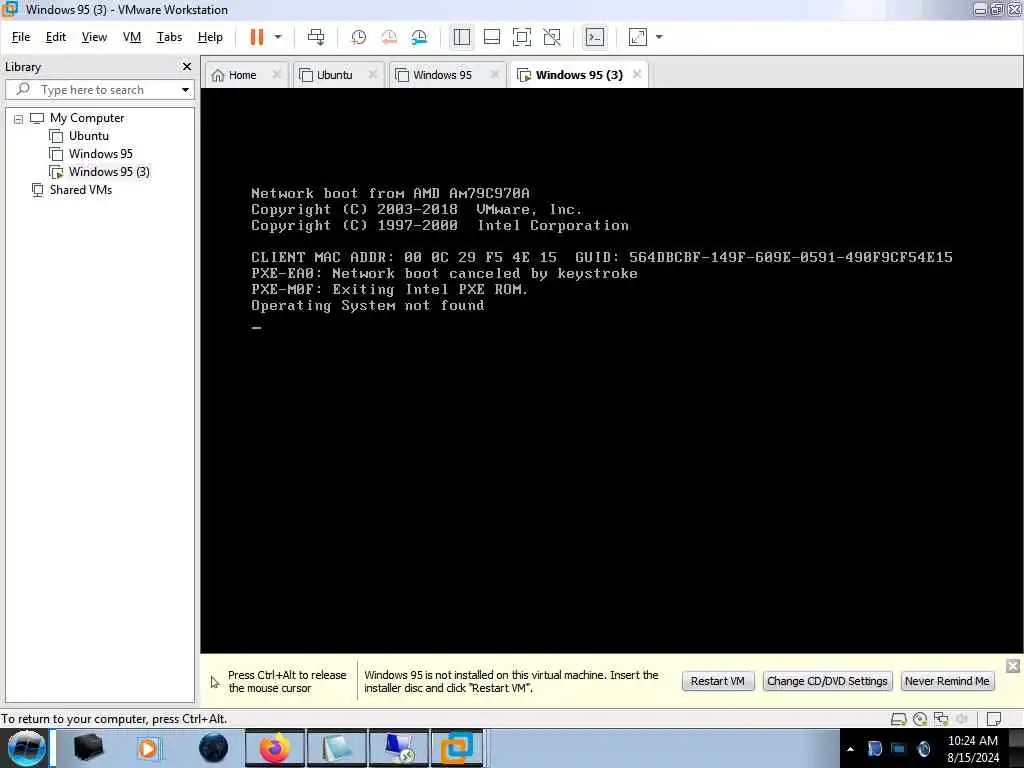Switch to Unity mode icon
1024x768 pixels.
[x=552, y=37]
